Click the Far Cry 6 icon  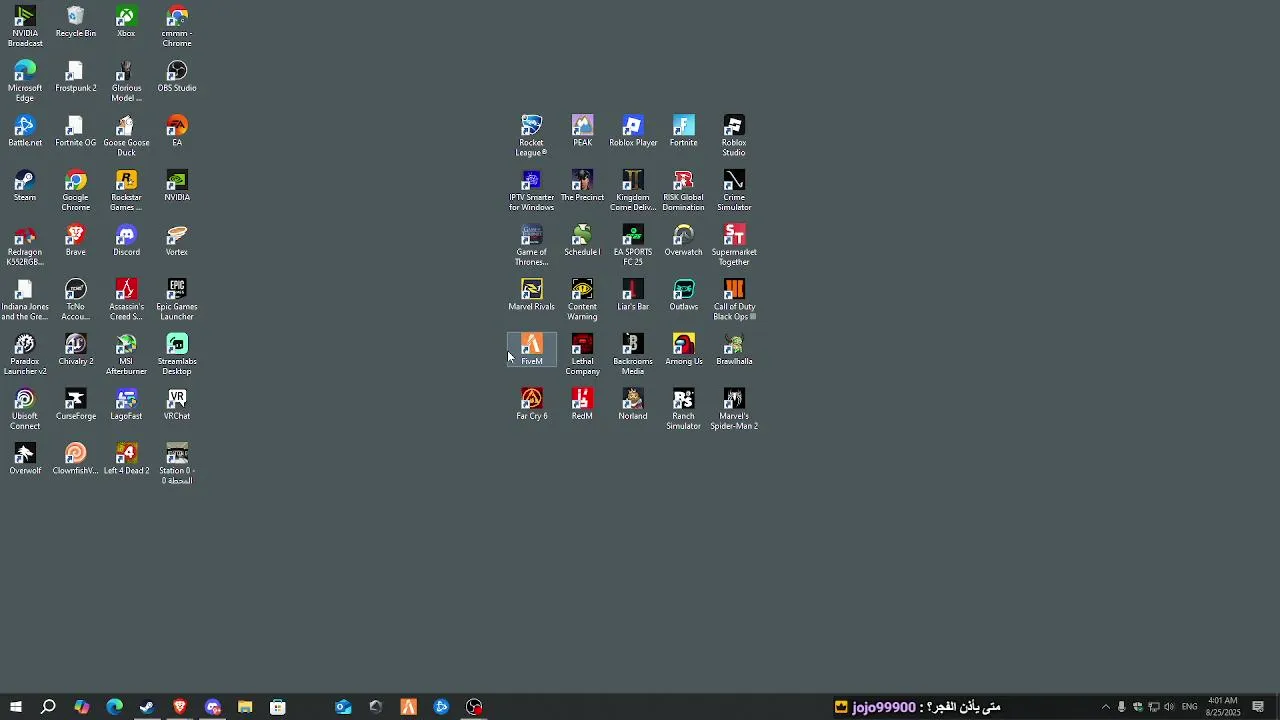531,405
